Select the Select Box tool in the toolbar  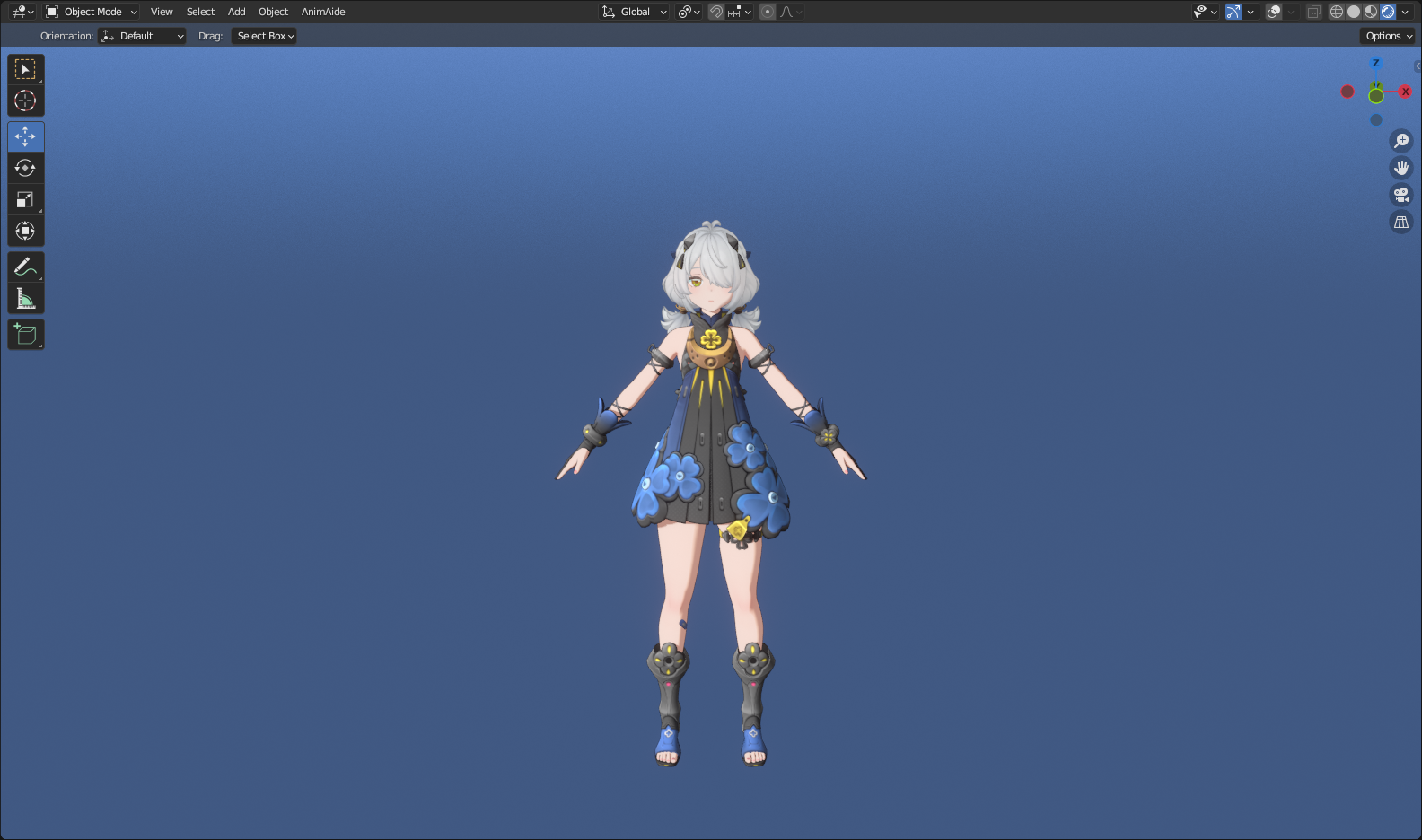click(25, 69)
